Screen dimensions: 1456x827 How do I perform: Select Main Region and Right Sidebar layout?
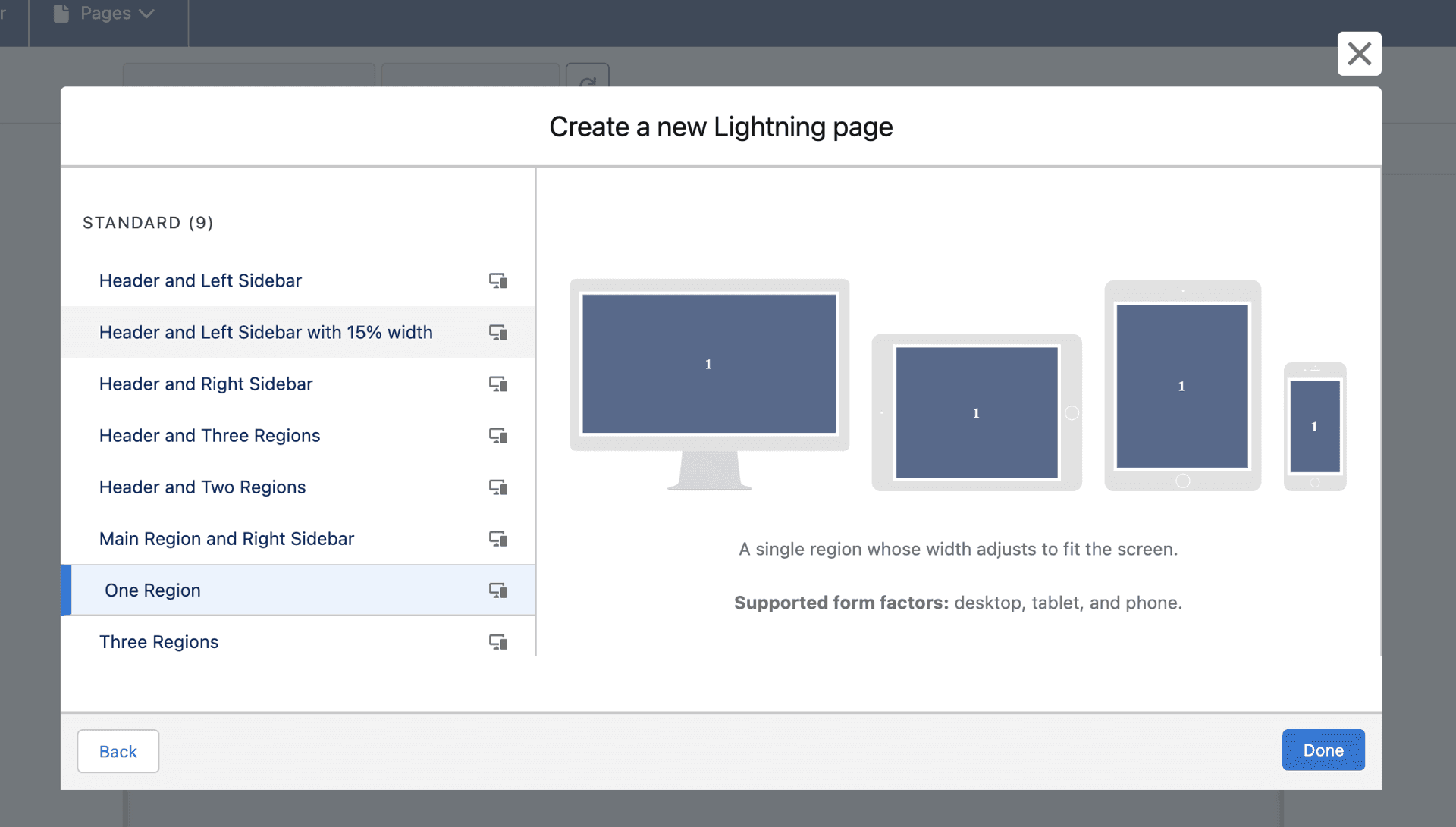click(226, 539)
